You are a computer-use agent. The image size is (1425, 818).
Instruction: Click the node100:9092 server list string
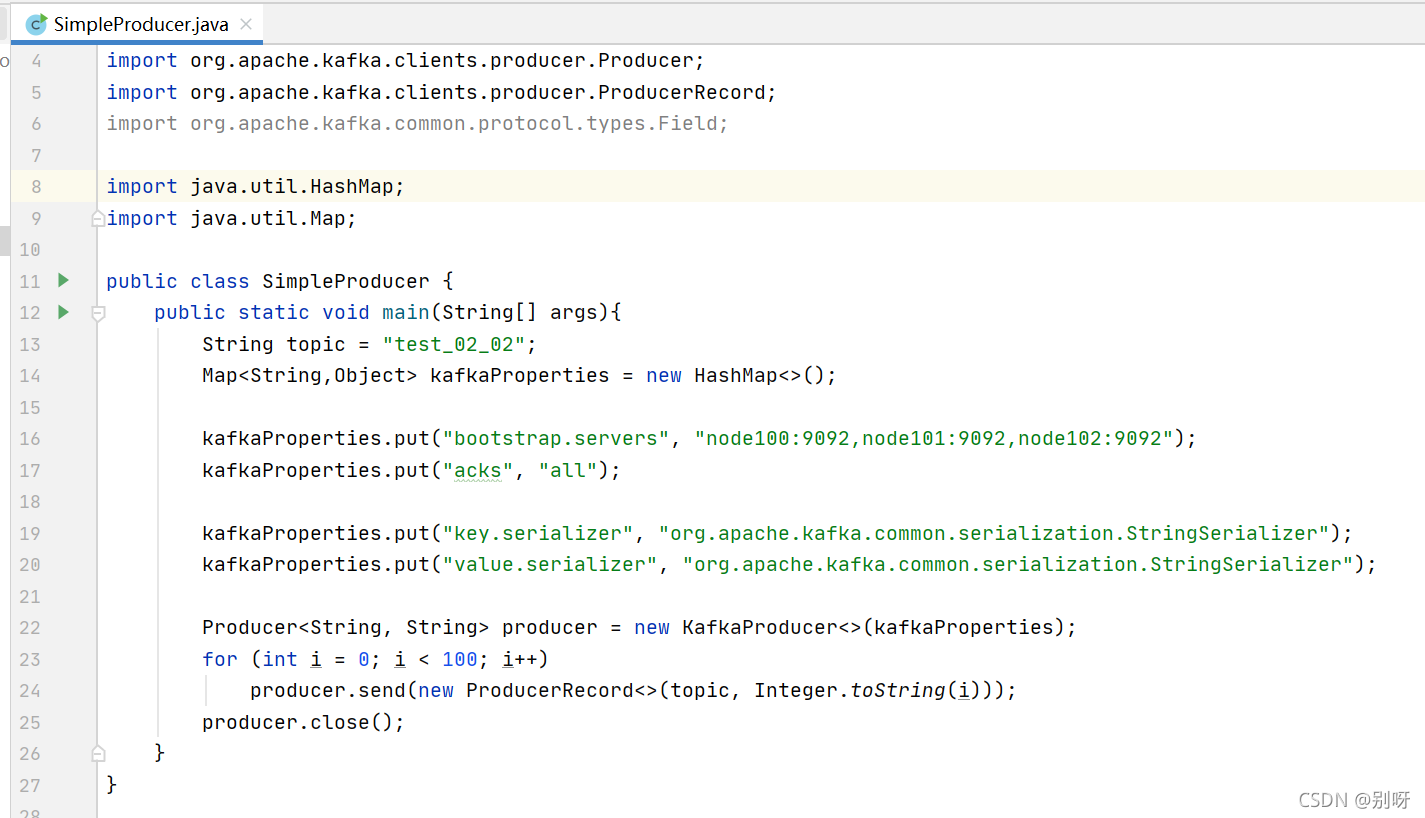tap(934, 438)
